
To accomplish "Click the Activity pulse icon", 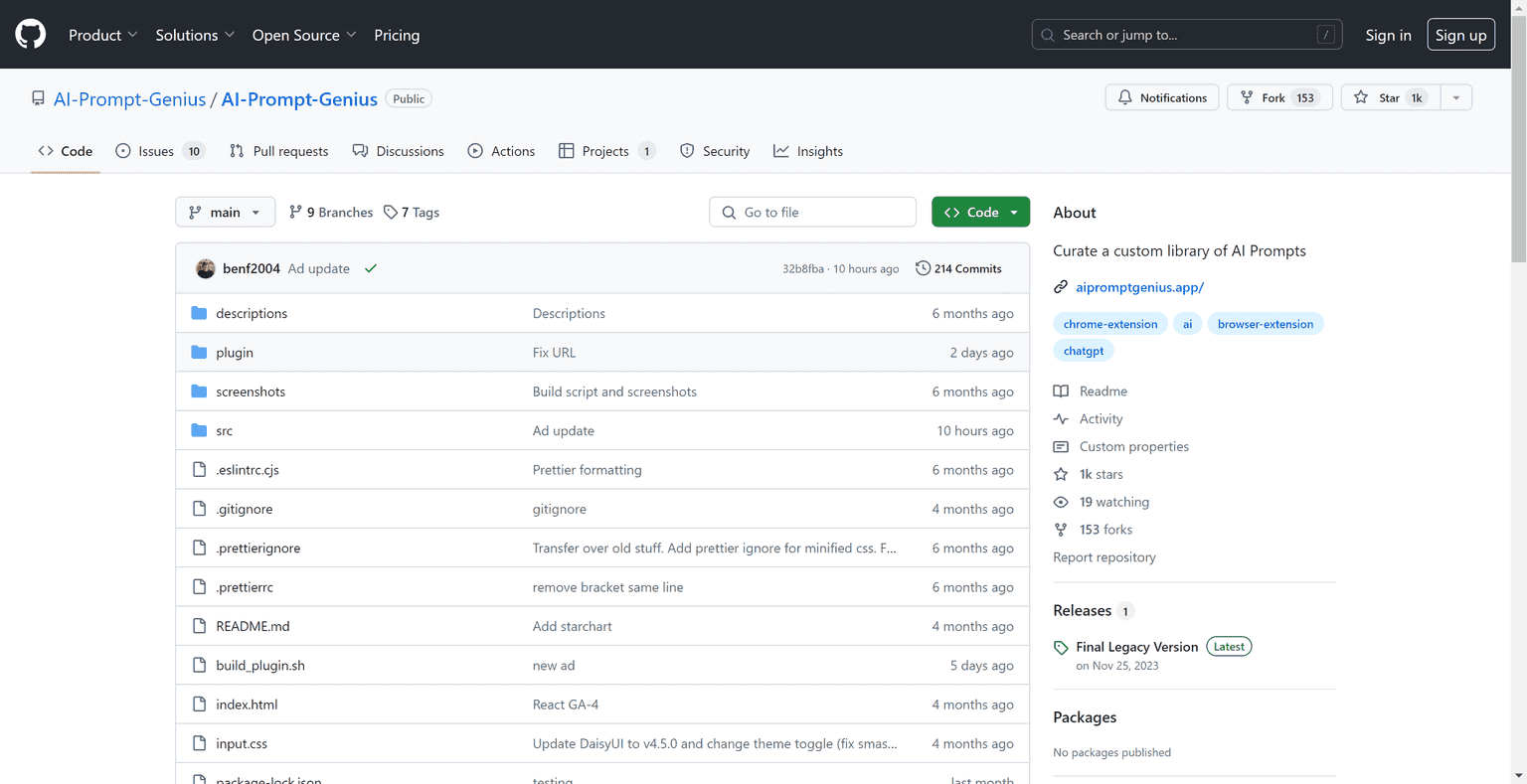I will (x=1061, y=419).
